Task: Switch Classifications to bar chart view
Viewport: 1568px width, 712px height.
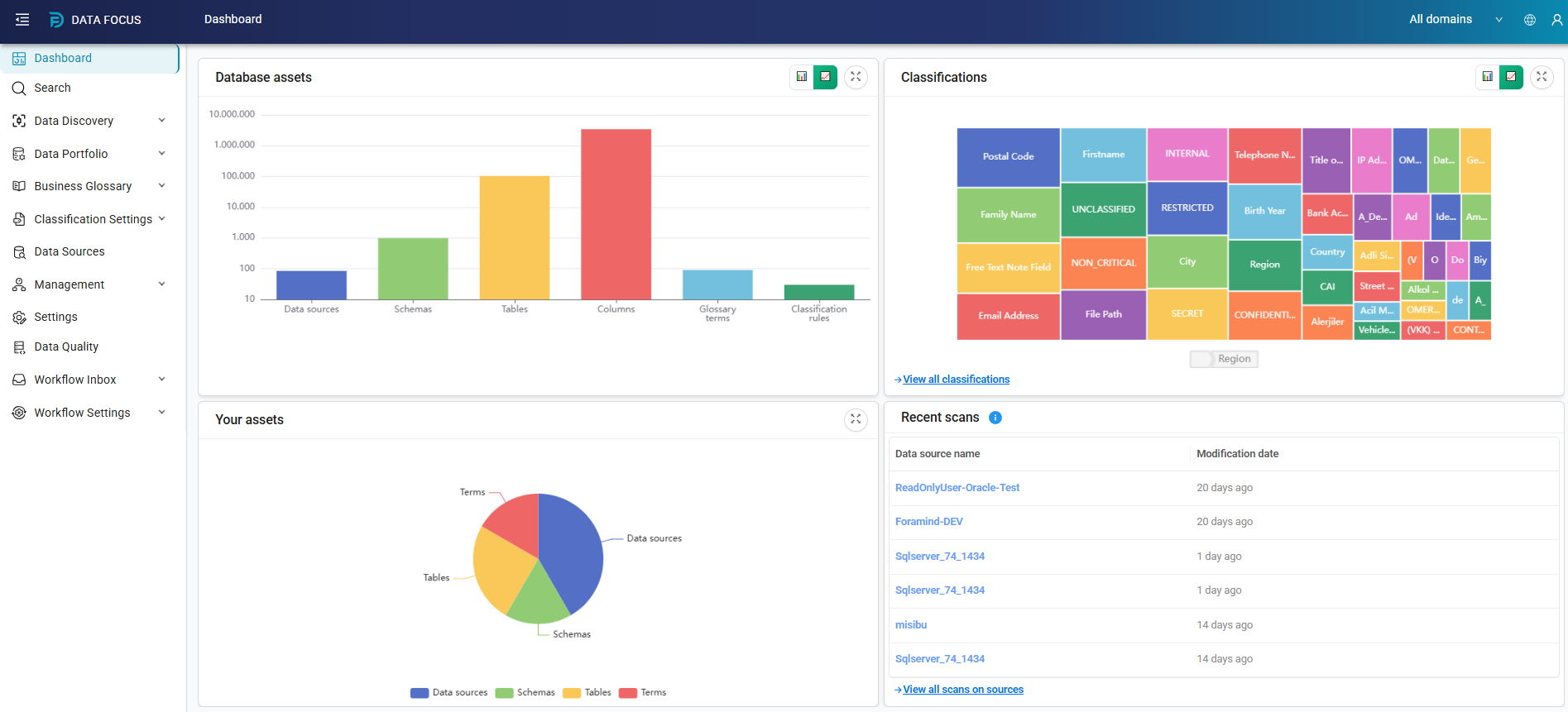Action: 1488,77
